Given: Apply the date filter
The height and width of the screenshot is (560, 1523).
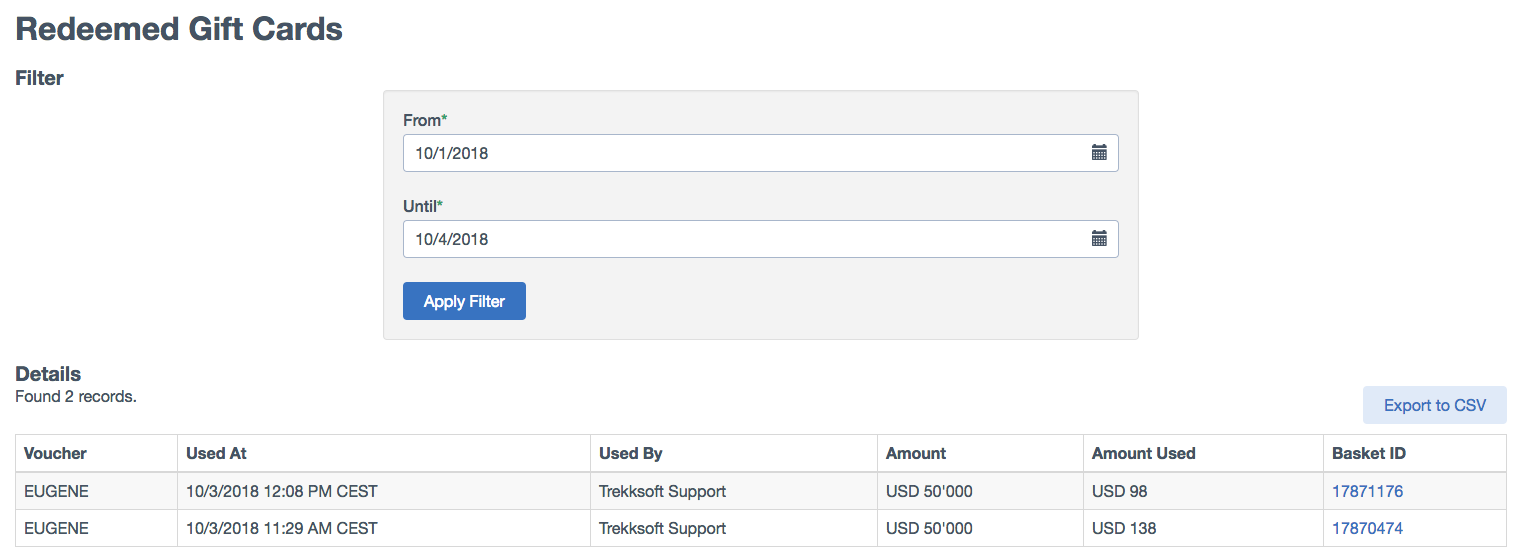Looking at the screenshot, I should [464, 301].
